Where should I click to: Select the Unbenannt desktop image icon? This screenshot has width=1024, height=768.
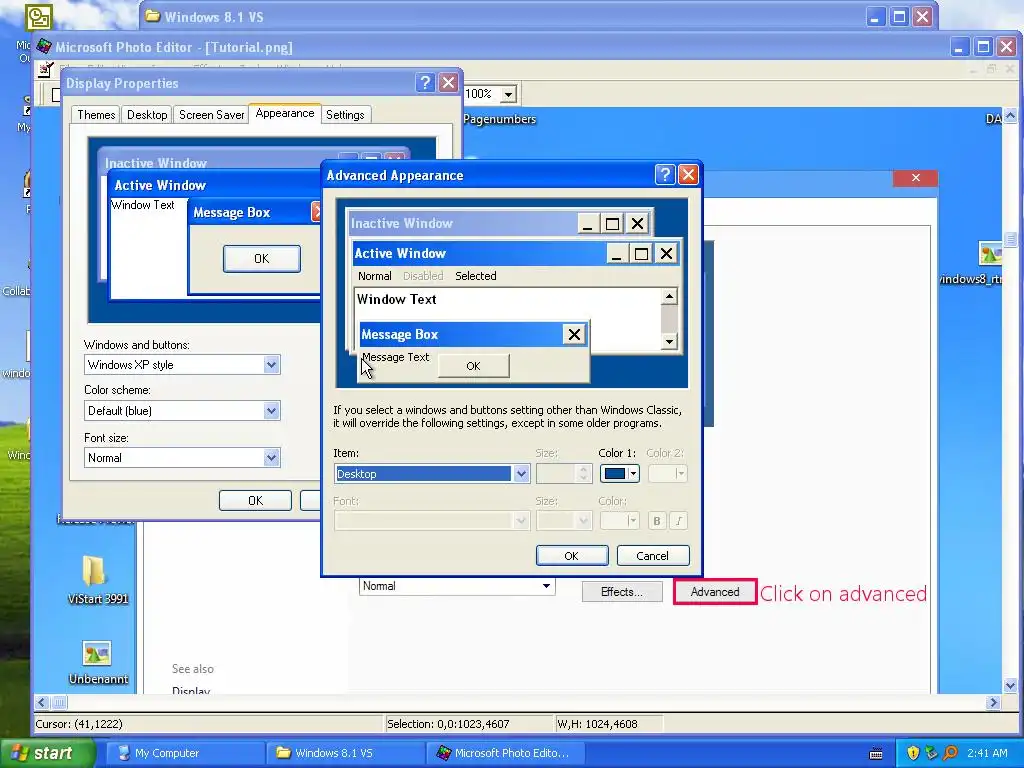click(x=97, y=662)
